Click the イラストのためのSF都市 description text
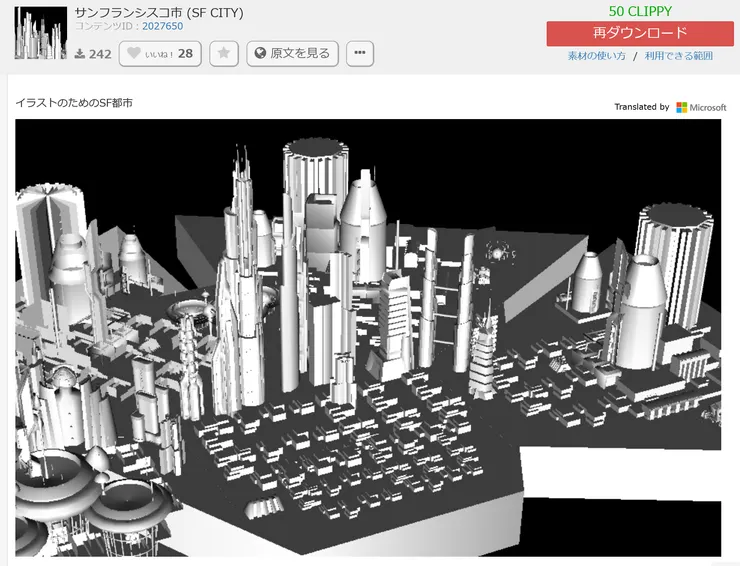740x566 pixels. [74, 102]
